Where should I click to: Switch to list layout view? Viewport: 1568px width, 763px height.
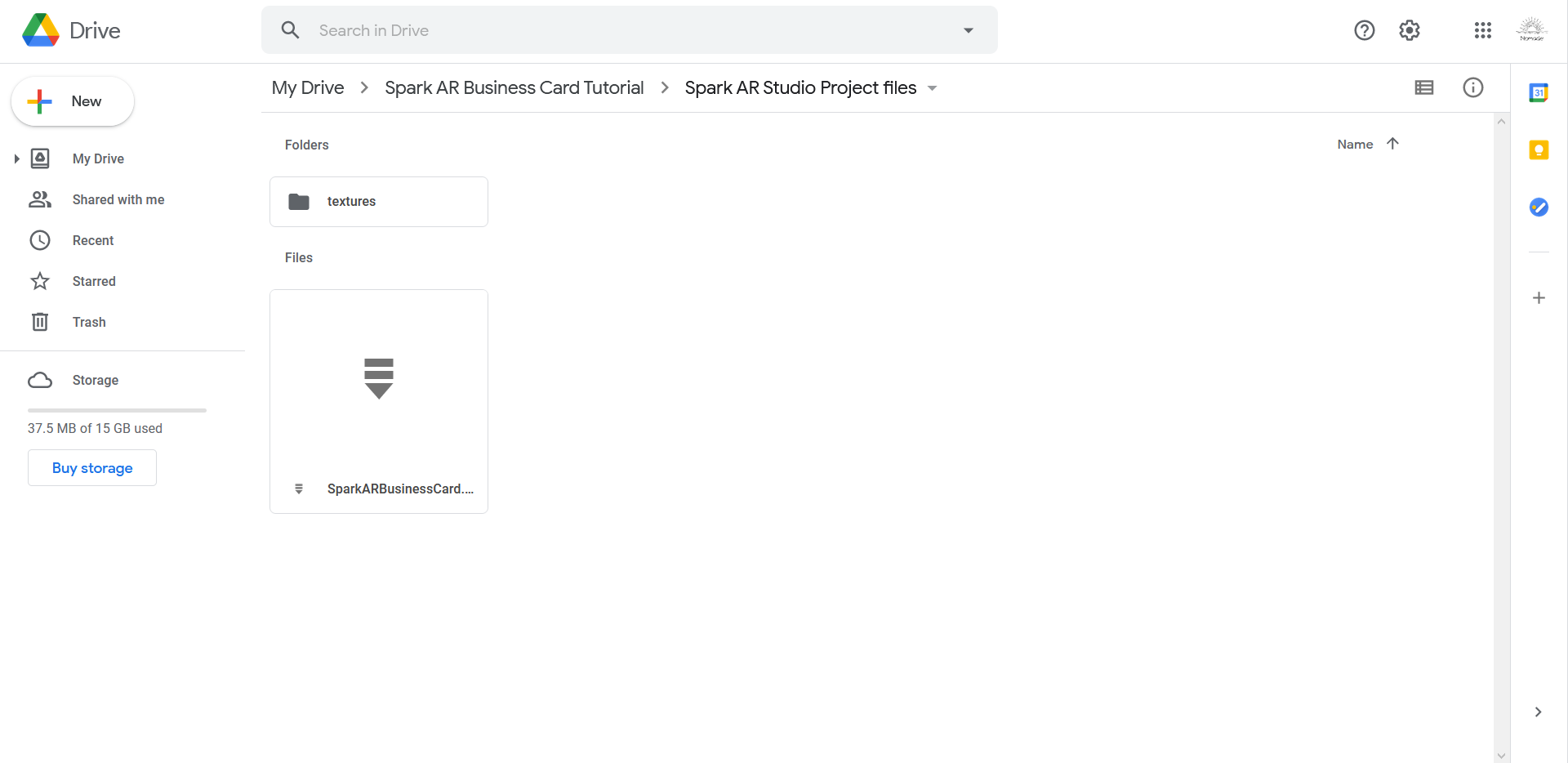coord(1424,87)
